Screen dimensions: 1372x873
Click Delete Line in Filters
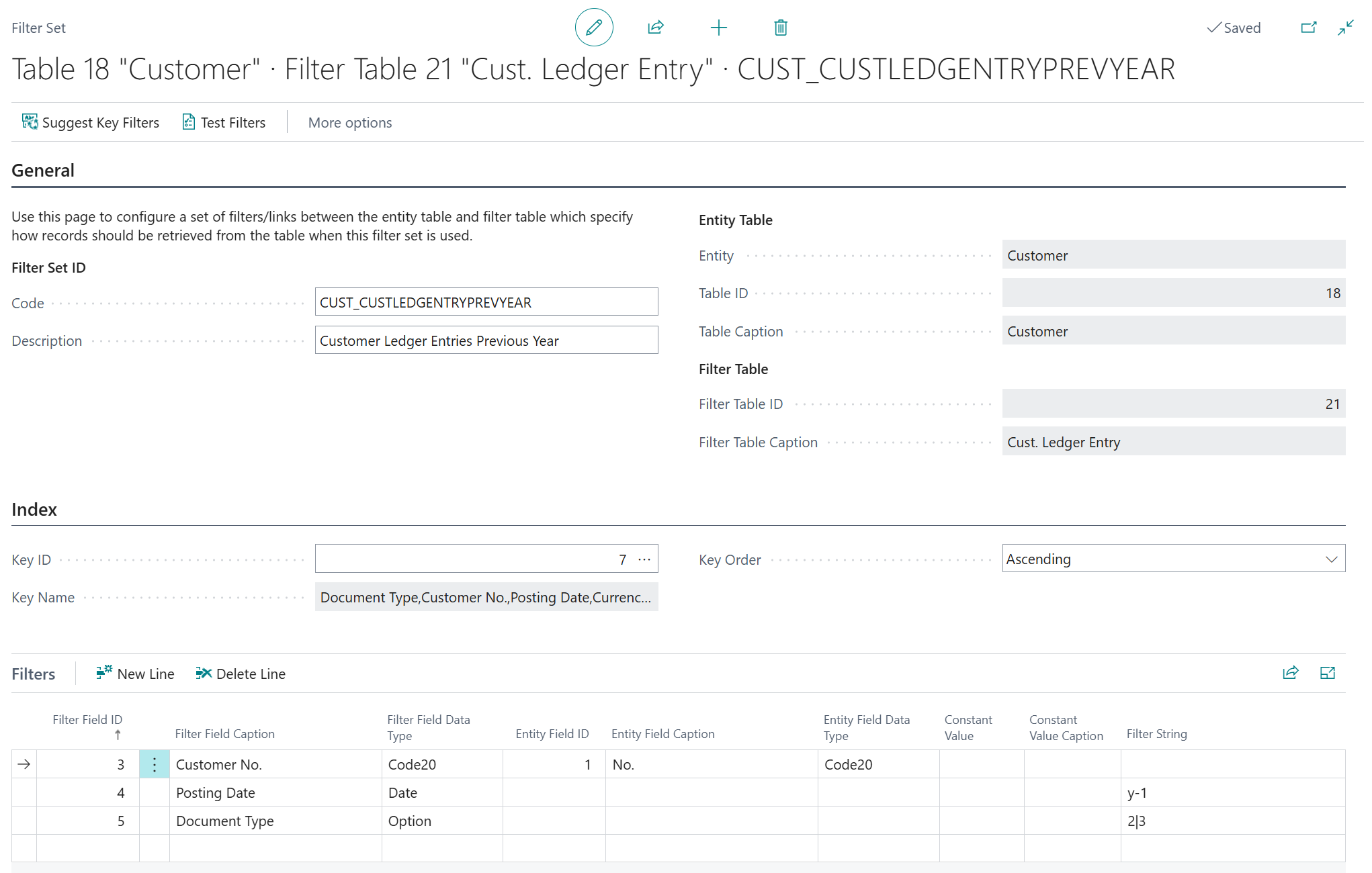(241, 674)
